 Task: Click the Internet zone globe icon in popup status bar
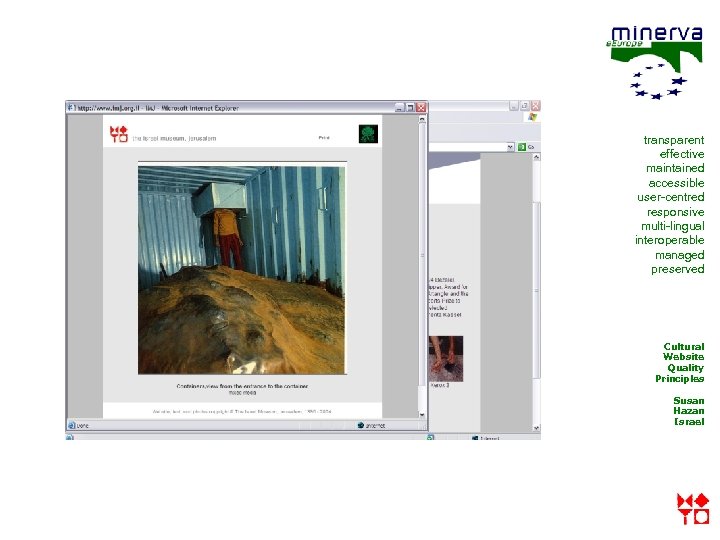click(x=360, y=426)
